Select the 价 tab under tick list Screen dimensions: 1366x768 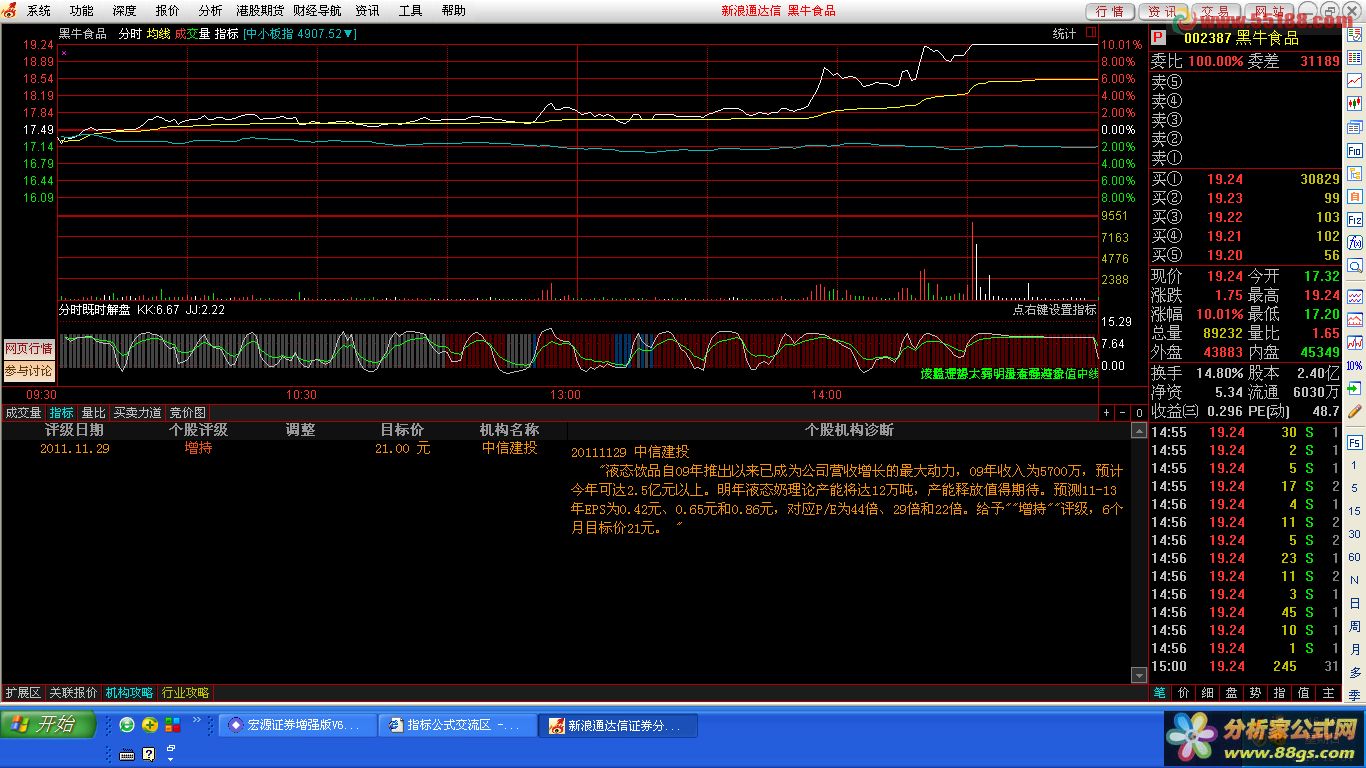[1184, 693]
